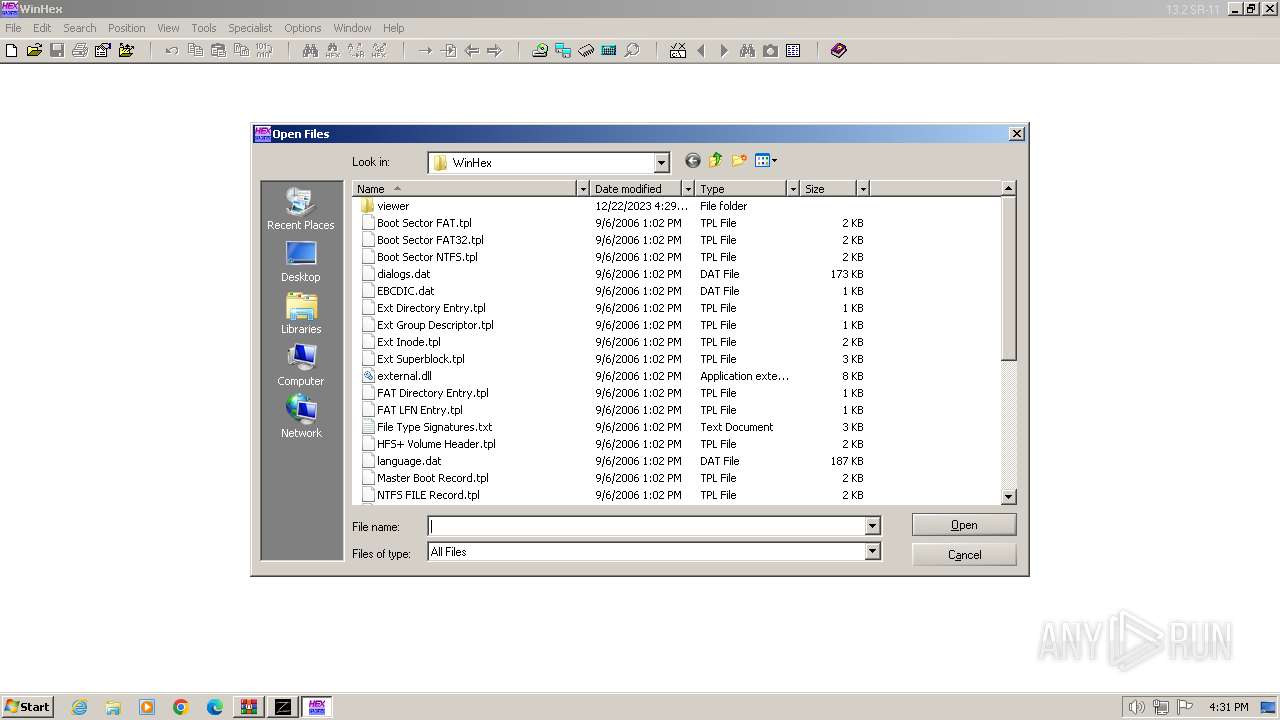1280x720 pixels.
Task: Open Libraries in the places sidebar
Action: point(301,313)
